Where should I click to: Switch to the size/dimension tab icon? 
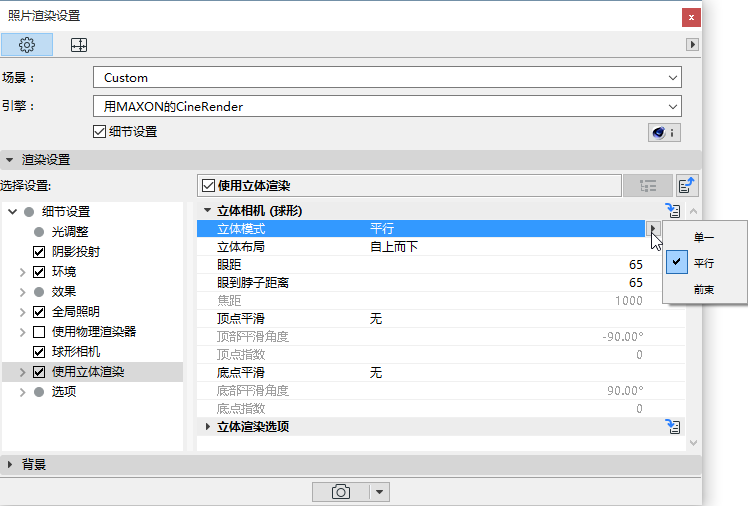pos(79,45)
